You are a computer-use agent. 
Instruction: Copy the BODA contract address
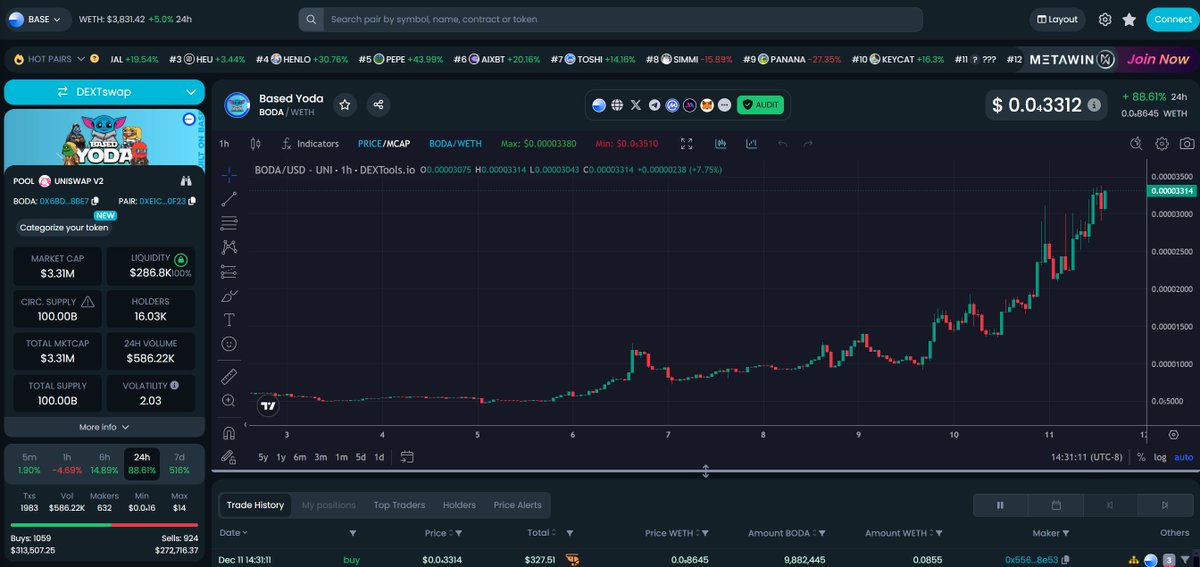pos(95,201)
